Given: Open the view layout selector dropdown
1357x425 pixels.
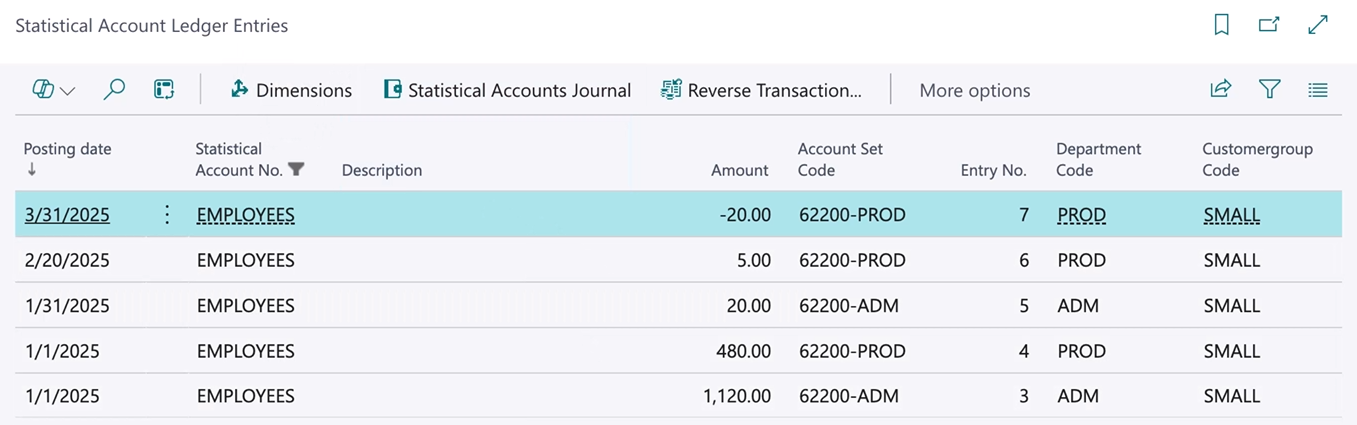Looking at the screenshot, I should (54, 90).
